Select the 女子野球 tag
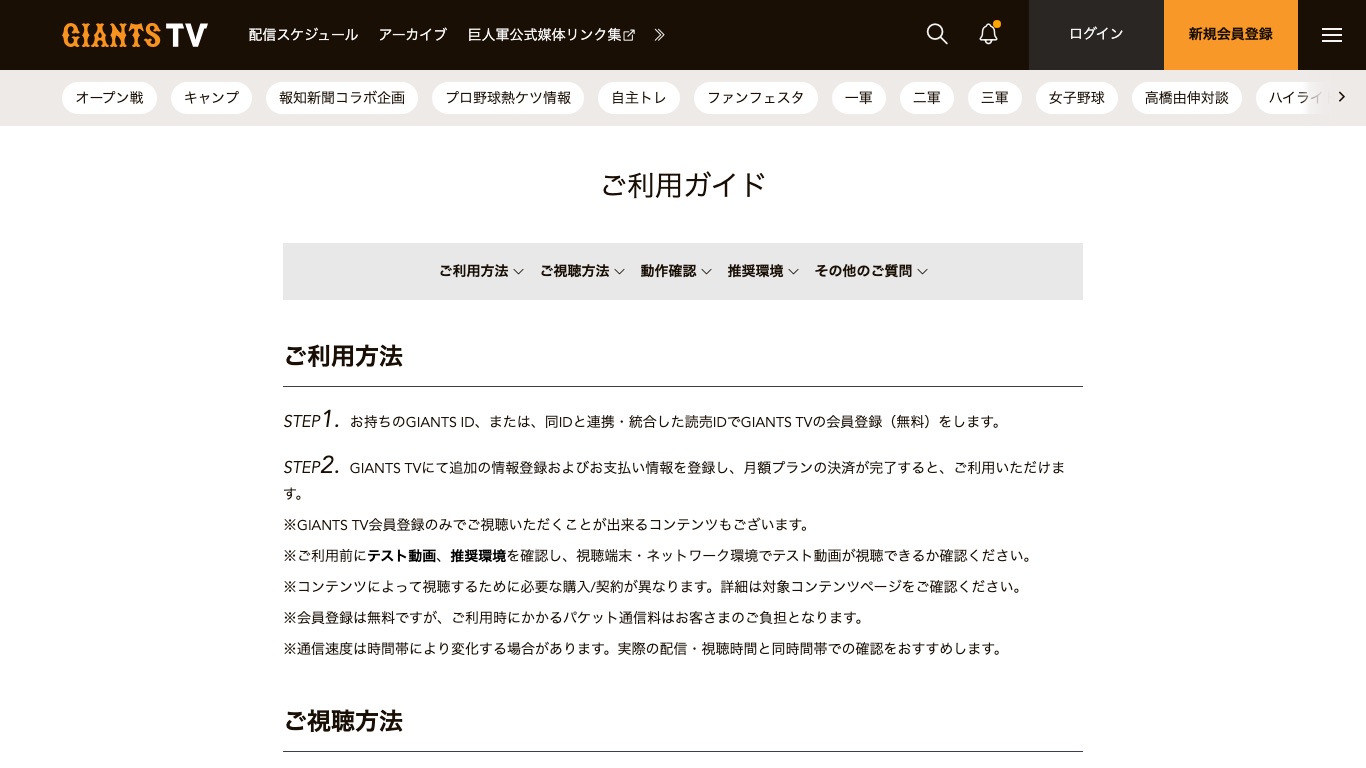 [1077, 98]
